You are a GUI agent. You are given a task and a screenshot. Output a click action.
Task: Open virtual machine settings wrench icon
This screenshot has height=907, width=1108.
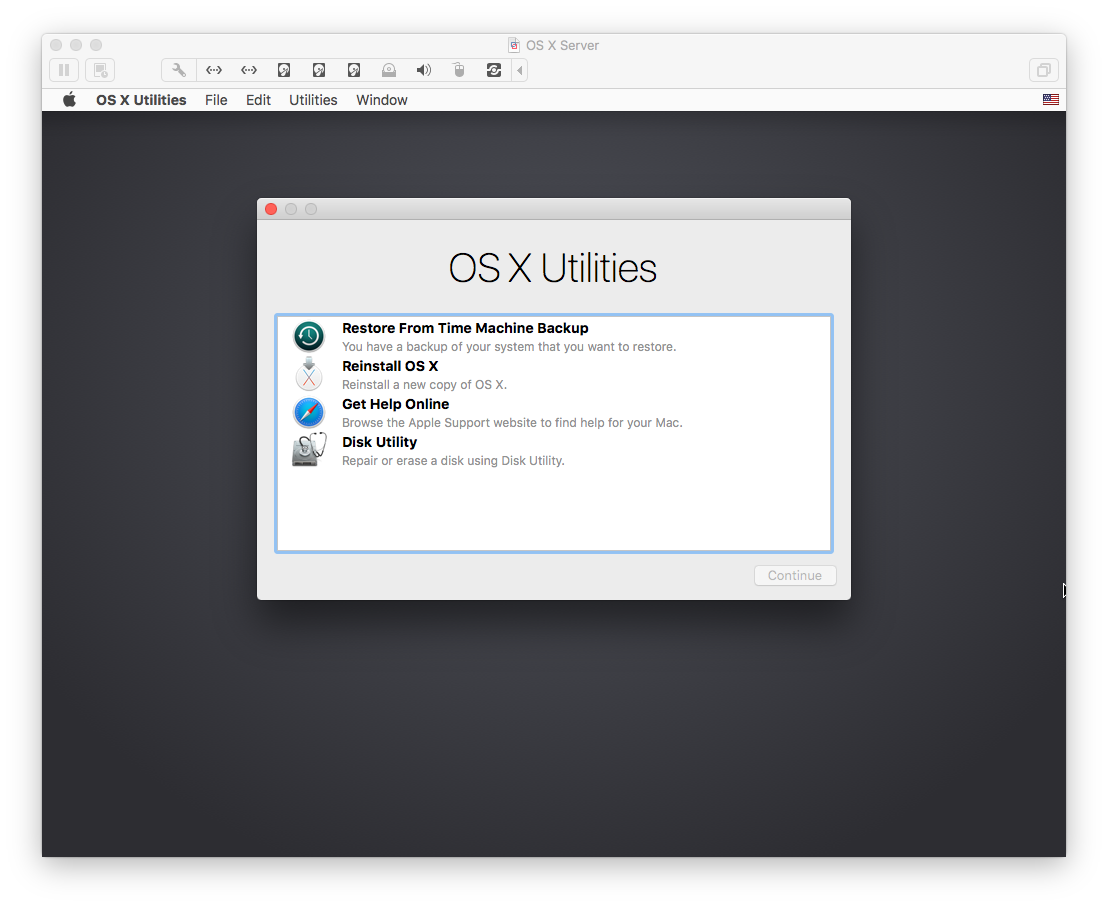(179, 70)
